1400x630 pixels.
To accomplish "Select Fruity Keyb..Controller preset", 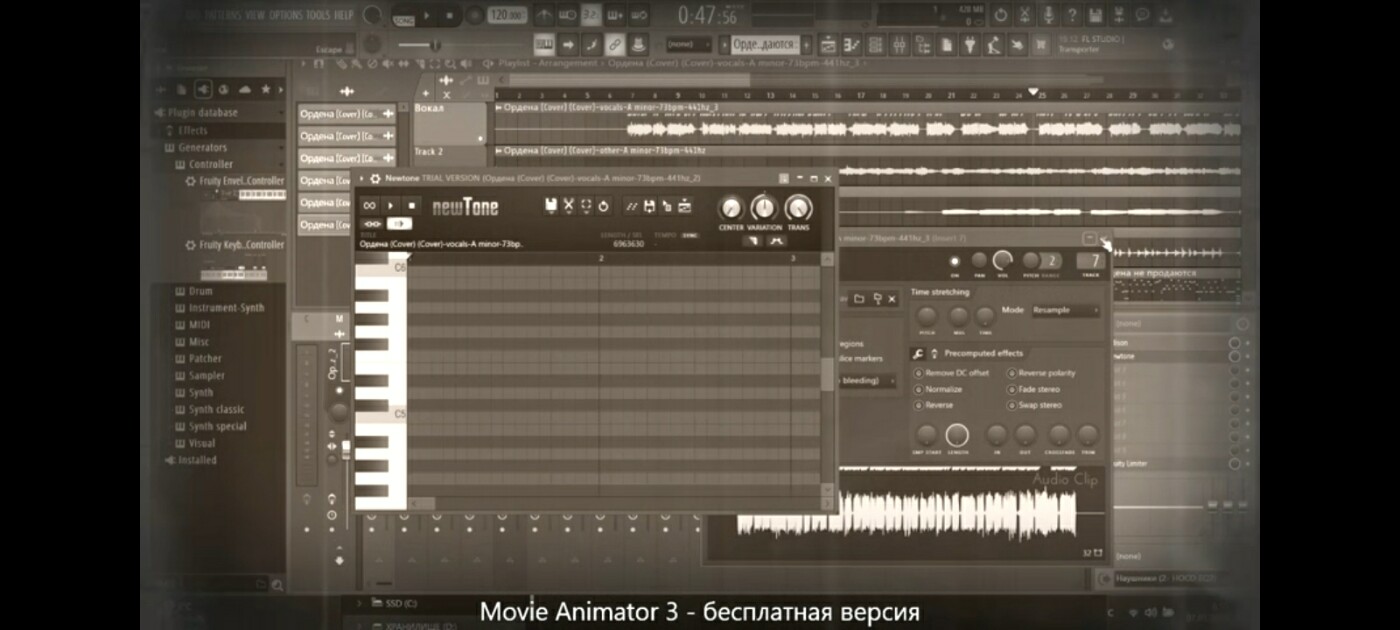I will [x=235, y=245].
